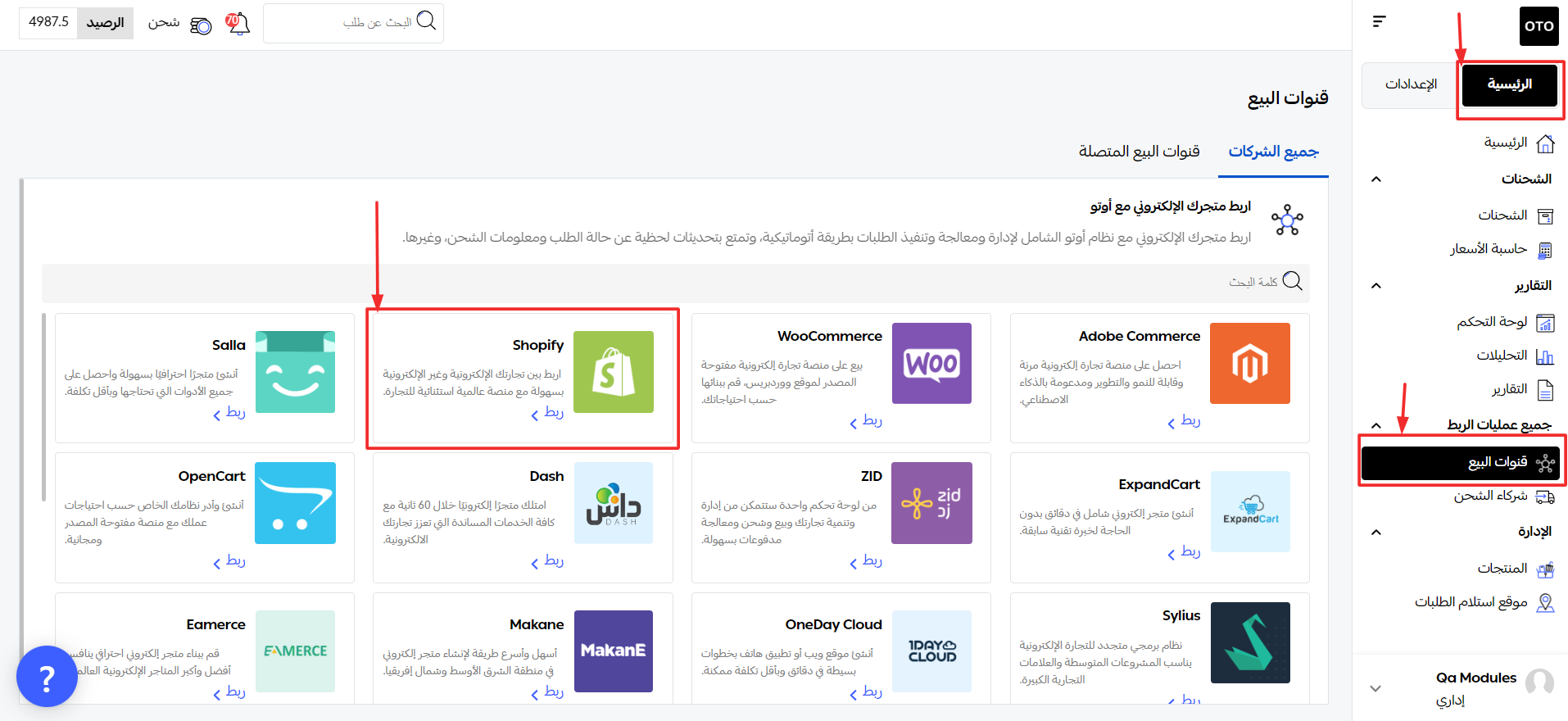Click the شركاء الشحن truck icon
Viewport: 1568px width, 721px height.
pyautogui.click(x=1545, y=497)
